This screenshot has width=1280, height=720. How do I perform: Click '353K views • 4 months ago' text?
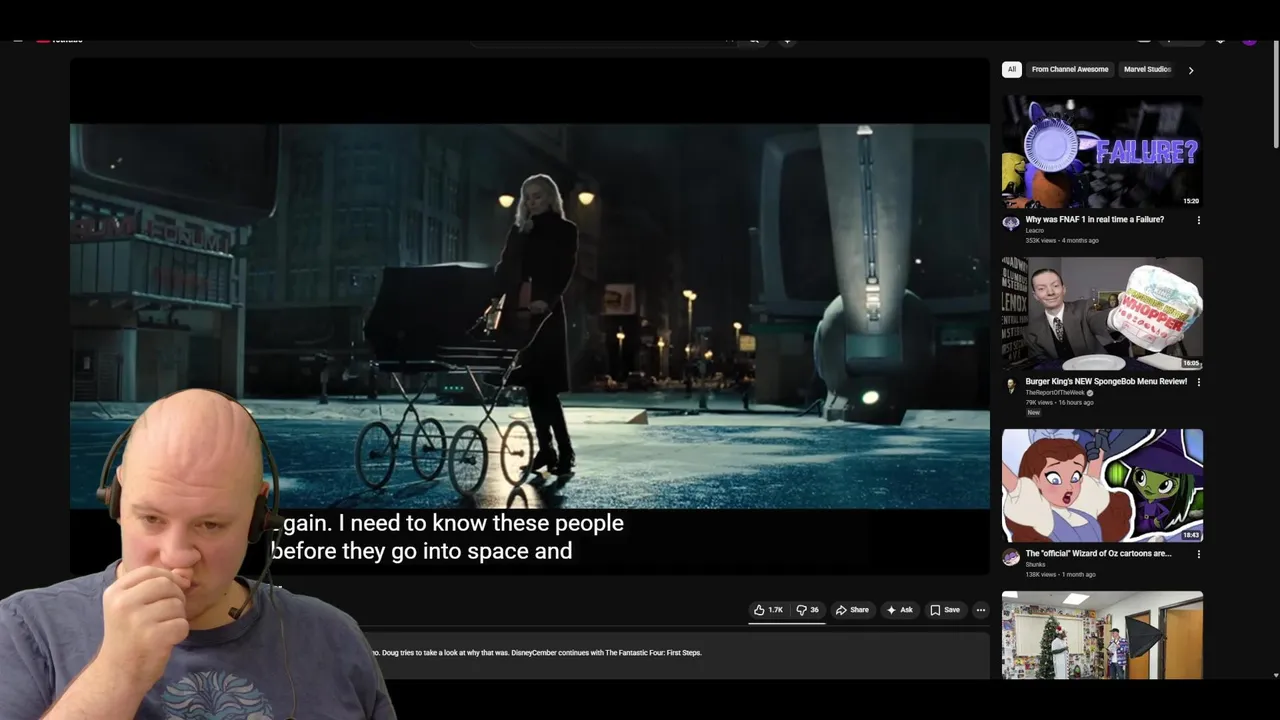(1062, 241)
